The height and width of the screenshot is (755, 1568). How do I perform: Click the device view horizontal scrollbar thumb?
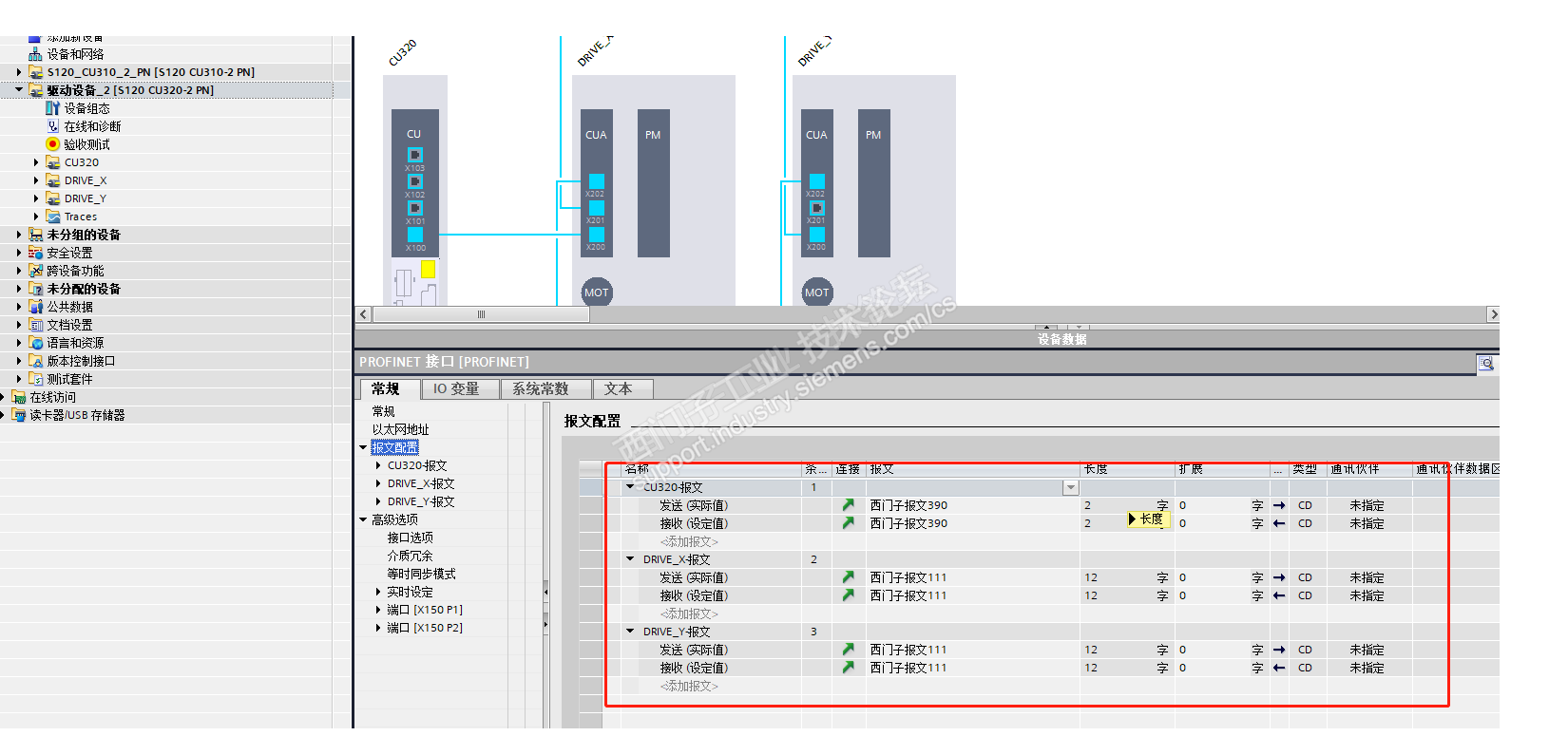click(x=481, y=314)
